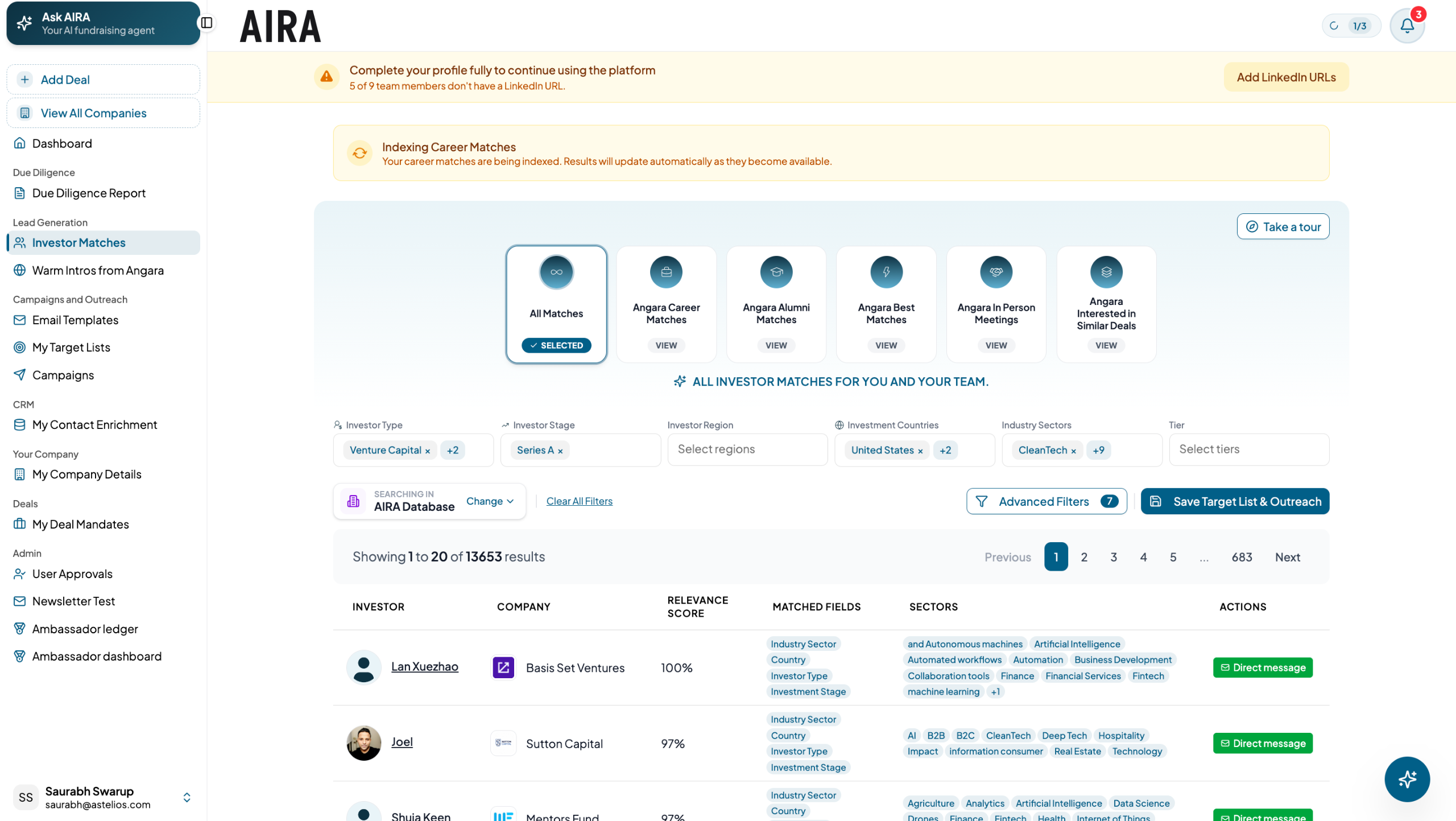Expand the Investor Type +2 chip
1456x821 pixels.
coord(453,450)
